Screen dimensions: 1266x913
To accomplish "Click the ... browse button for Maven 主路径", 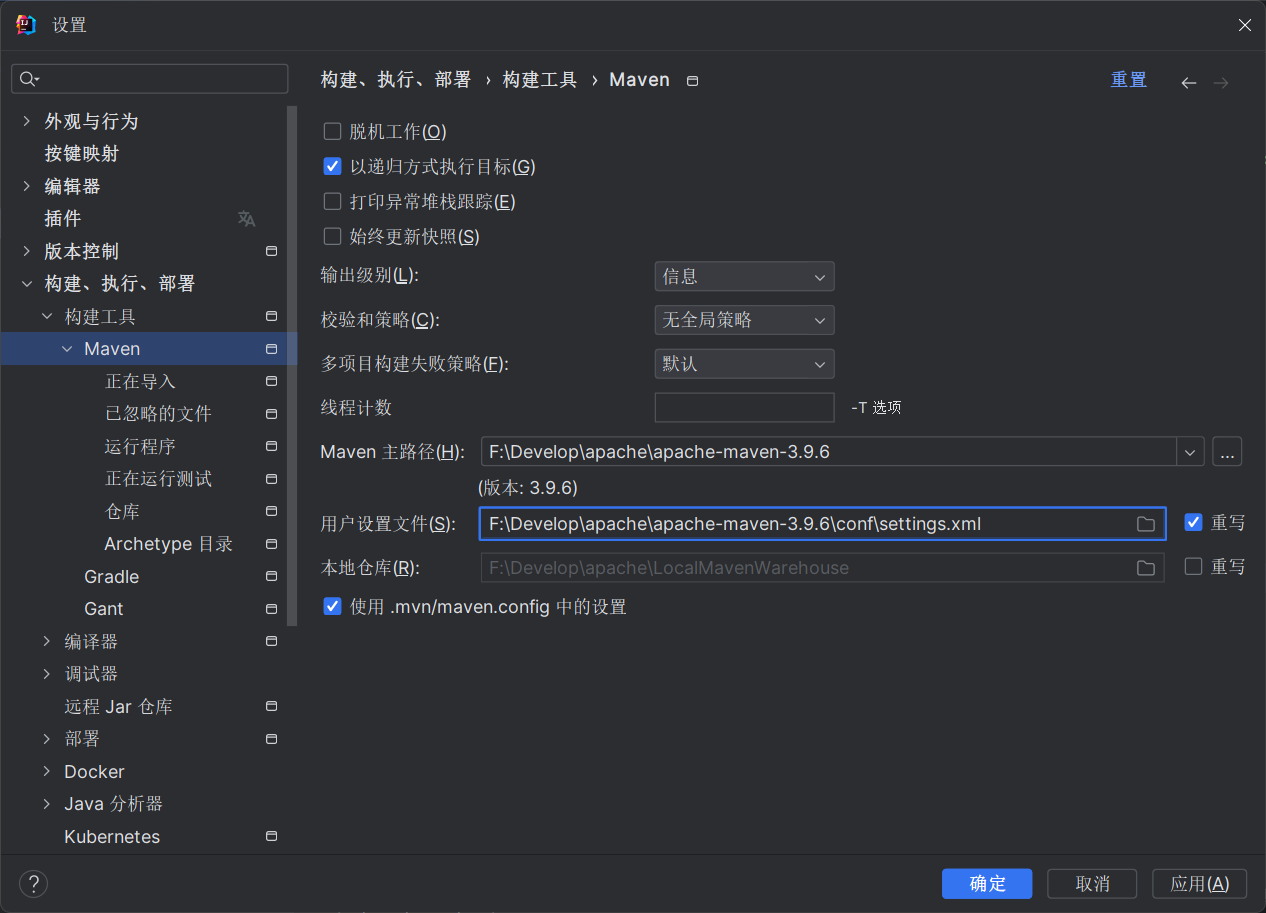I will coord(1227,452).
